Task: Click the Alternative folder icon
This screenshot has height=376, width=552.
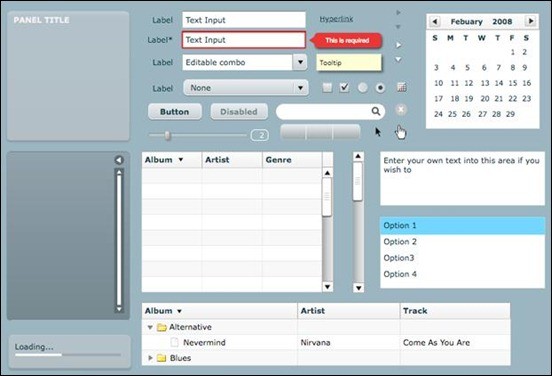Action: click(162, 327)
